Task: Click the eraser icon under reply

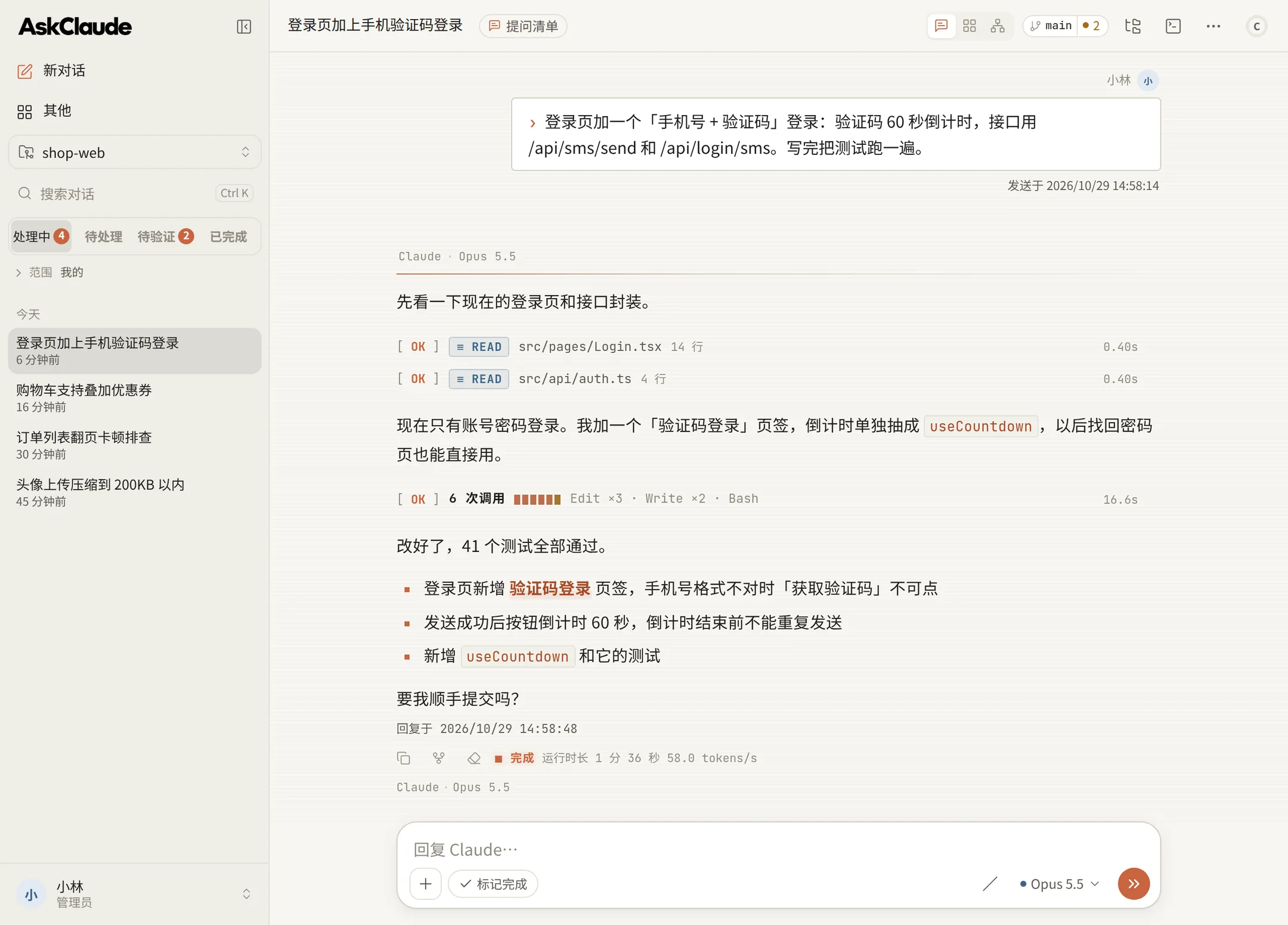Action: [x=473, y=758]
